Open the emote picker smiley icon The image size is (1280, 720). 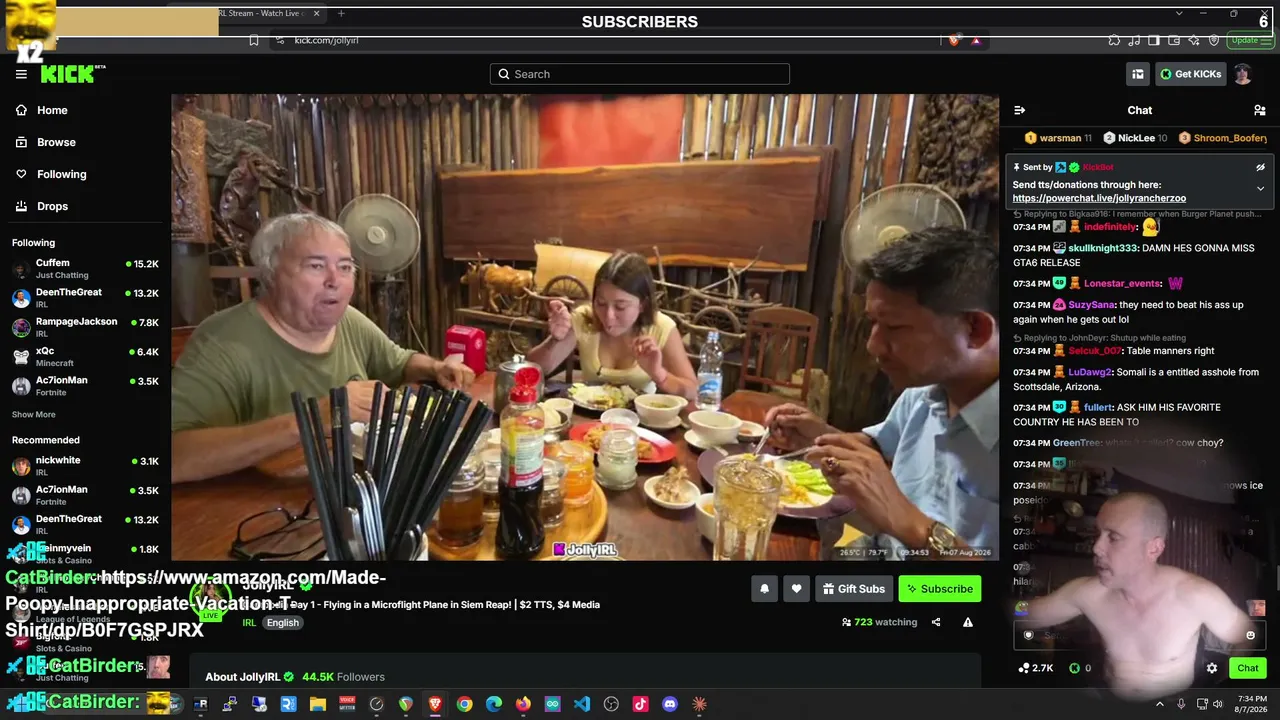1250,635
